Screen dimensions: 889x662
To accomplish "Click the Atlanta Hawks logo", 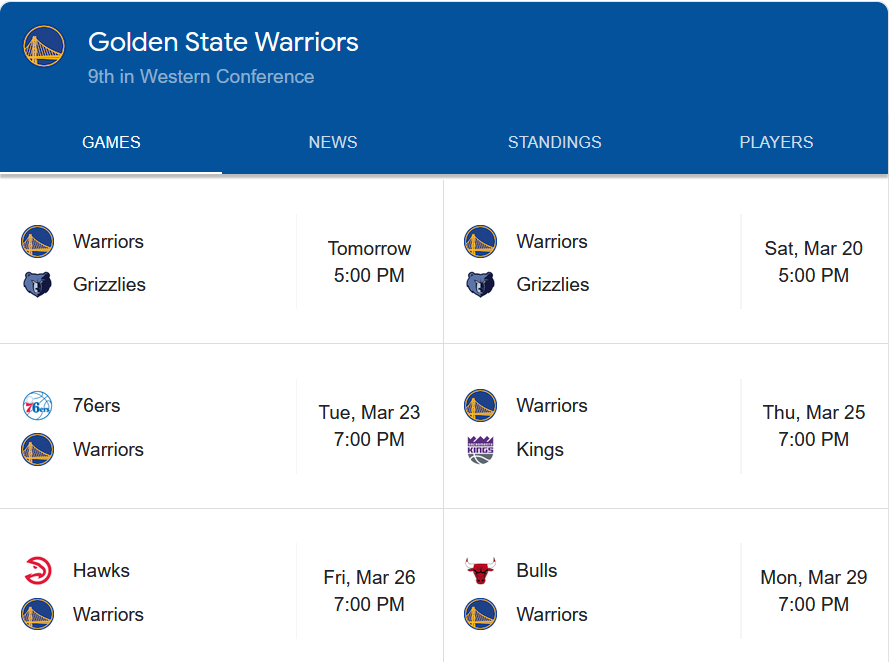I will [37, 571].
